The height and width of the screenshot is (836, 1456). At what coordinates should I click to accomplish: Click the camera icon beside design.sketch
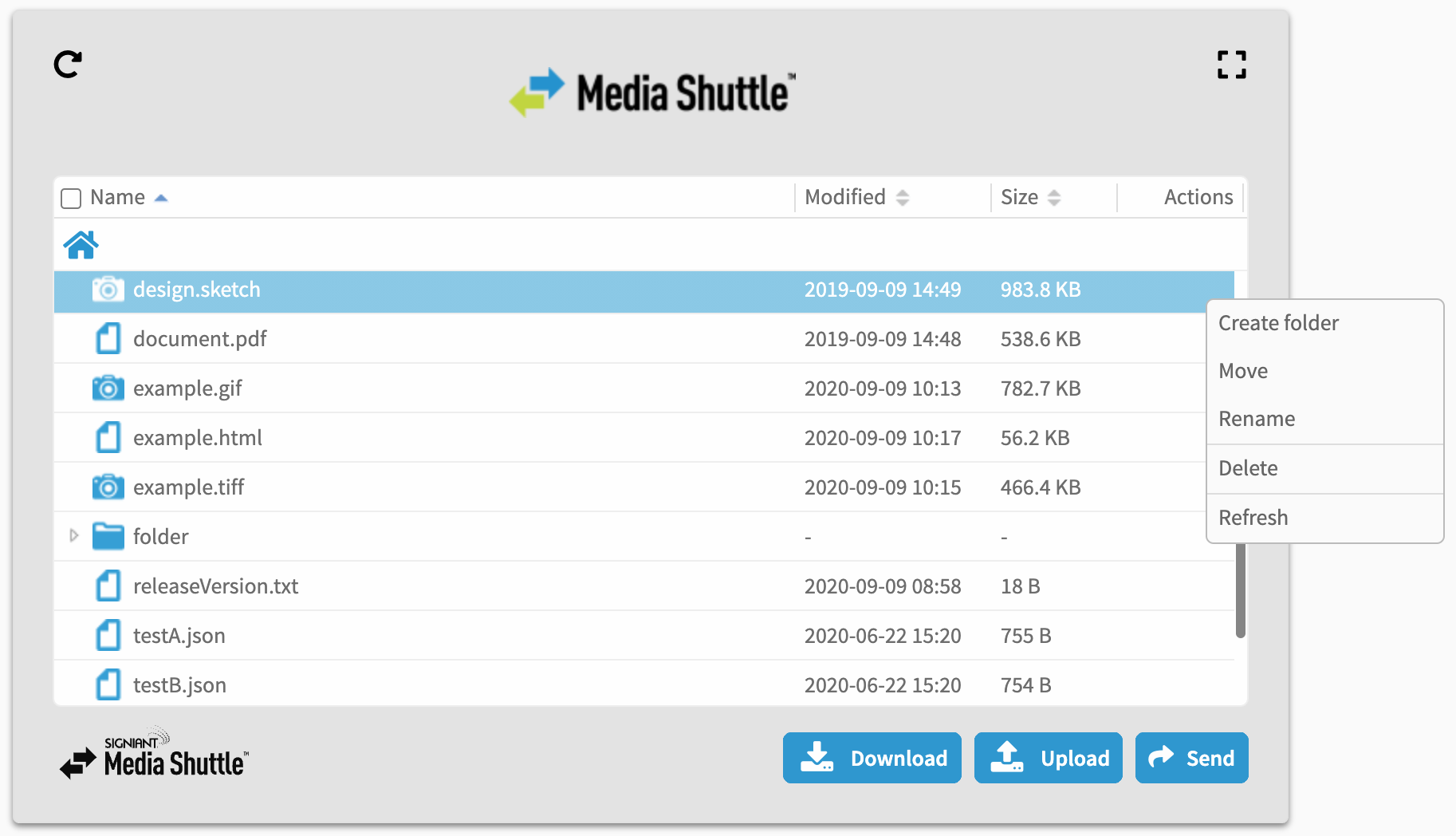(109, 290)
